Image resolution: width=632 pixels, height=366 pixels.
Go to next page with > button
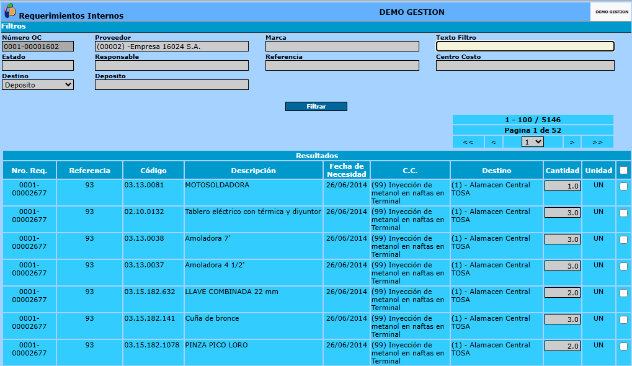(x=572, y=142)
